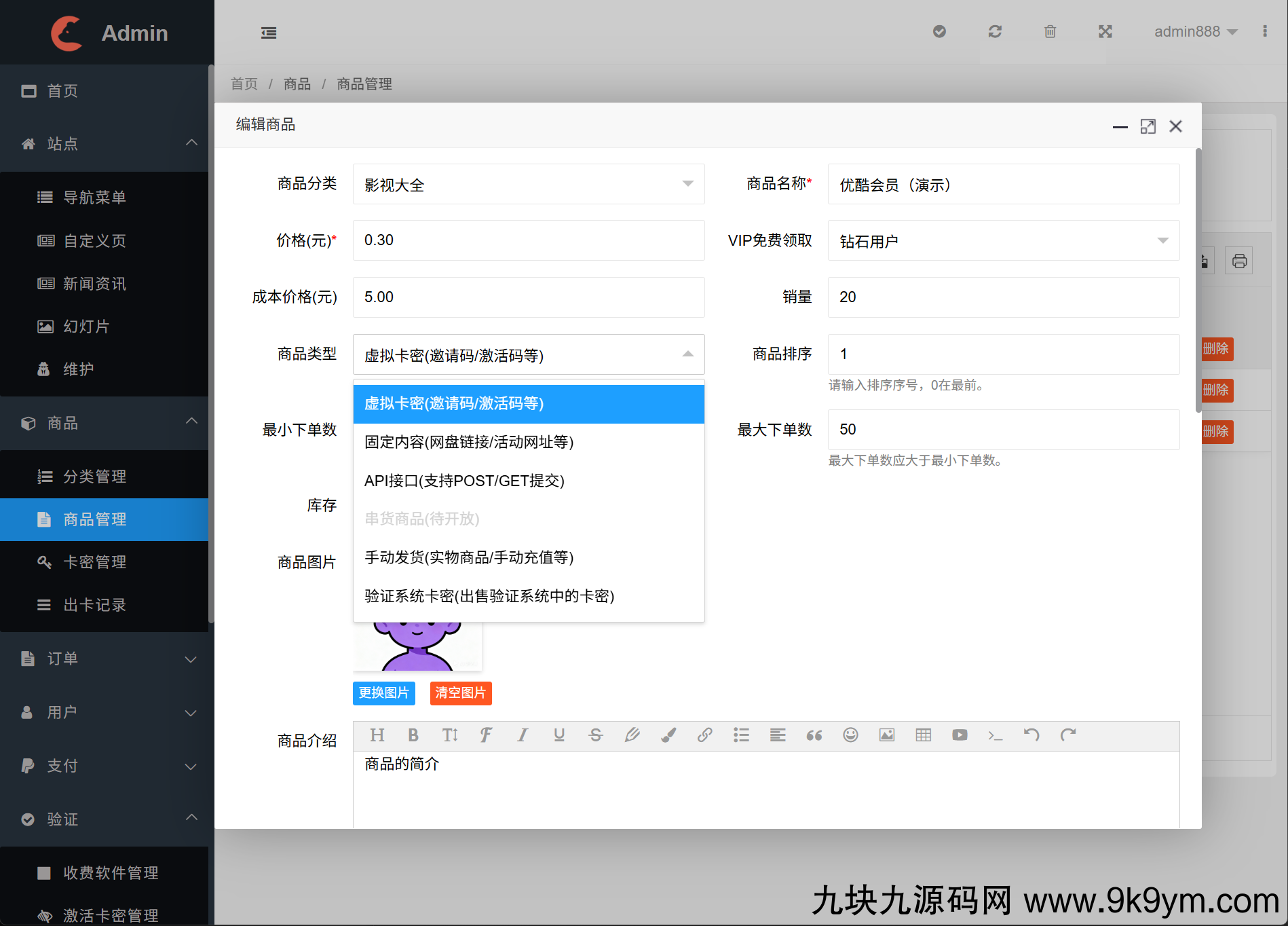Open the 商品分类 dropdown
Screen dimensions: 1288x926
click(528, 185)
